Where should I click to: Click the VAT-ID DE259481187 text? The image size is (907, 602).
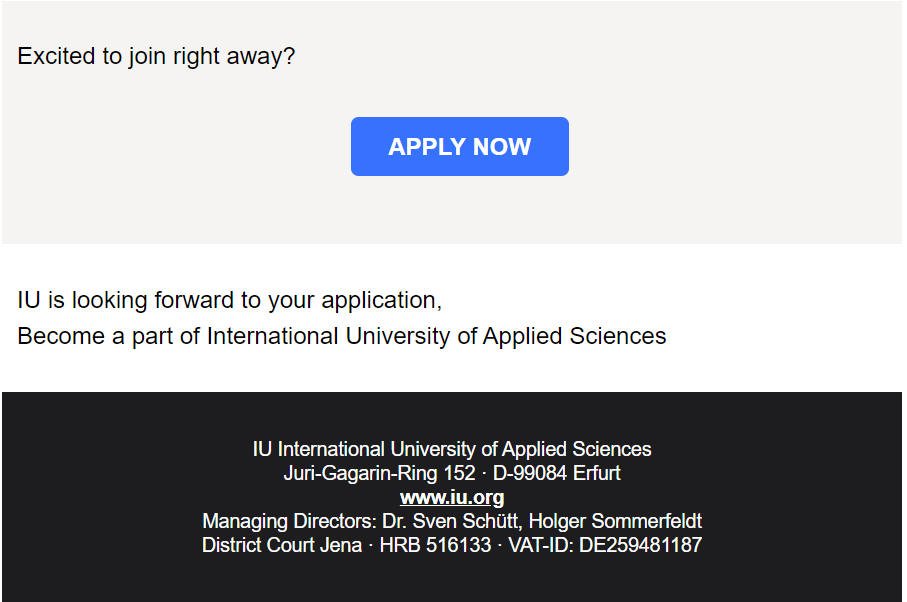(605, 545)
